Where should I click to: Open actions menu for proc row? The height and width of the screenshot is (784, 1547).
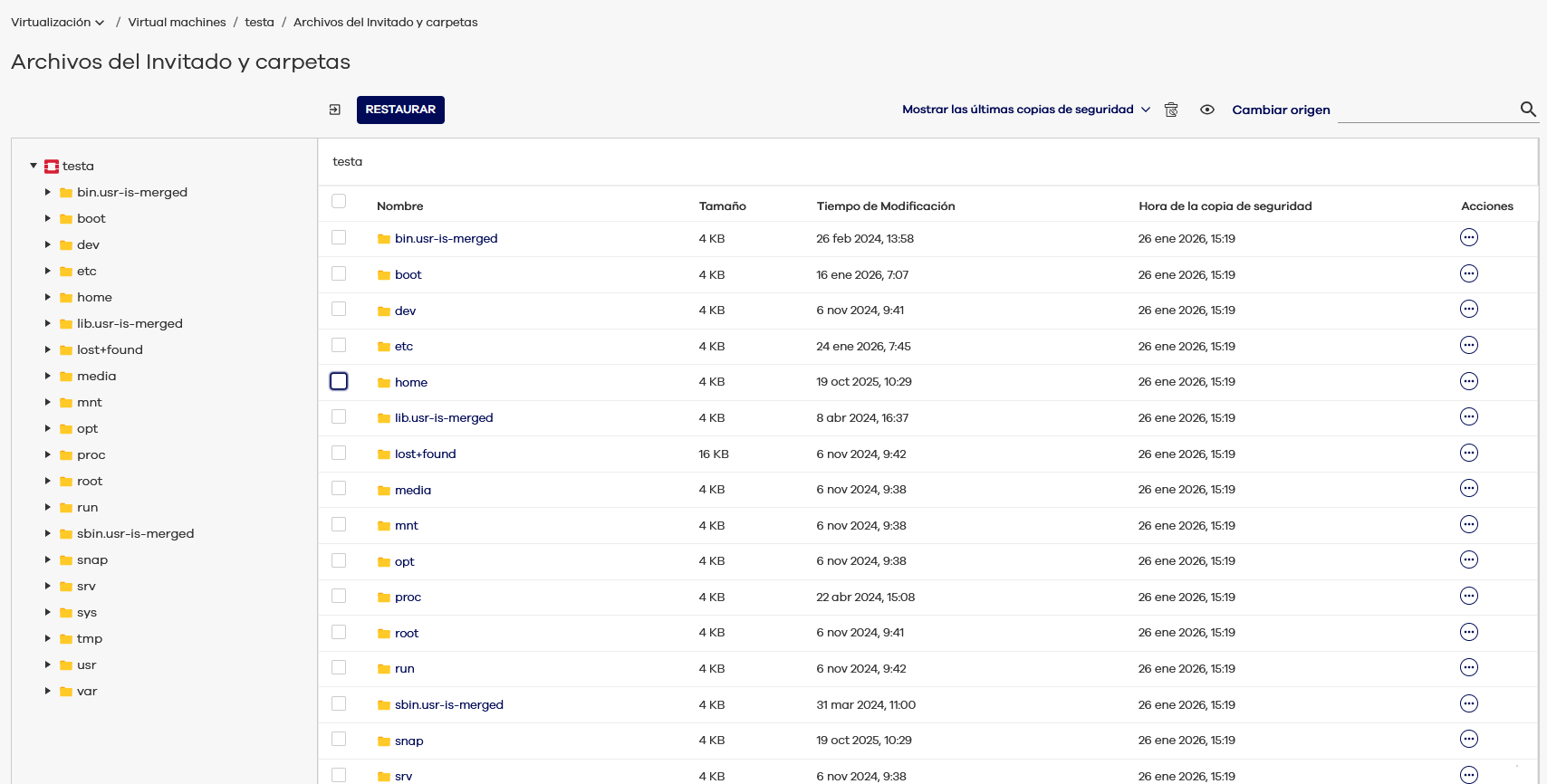(1469, 596)
